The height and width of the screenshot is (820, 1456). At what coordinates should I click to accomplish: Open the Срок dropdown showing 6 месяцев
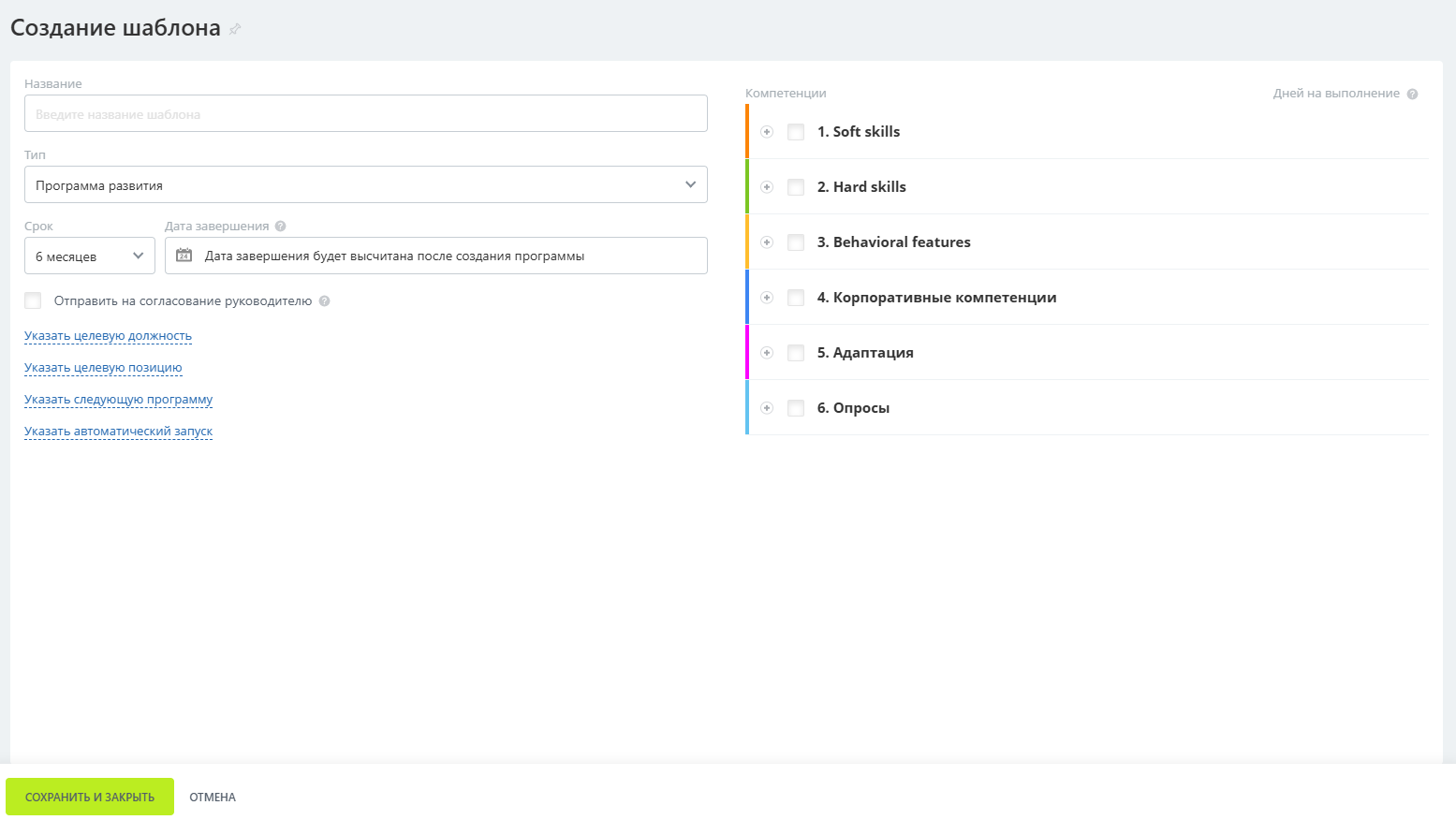coord(90,256)
